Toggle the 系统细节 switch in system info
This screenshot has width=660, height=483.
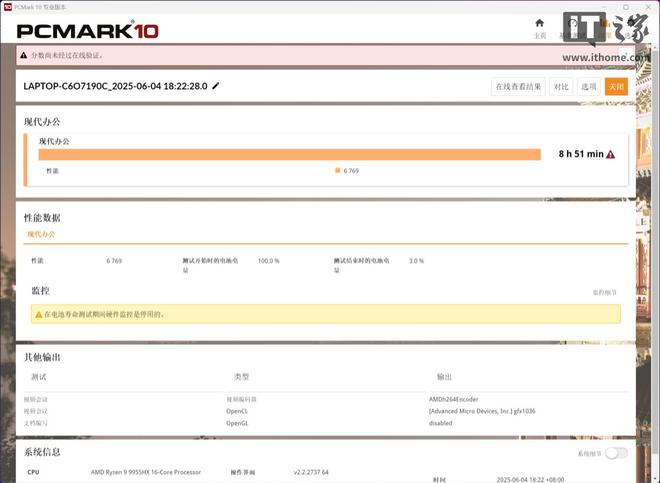(x=616, y=453)
